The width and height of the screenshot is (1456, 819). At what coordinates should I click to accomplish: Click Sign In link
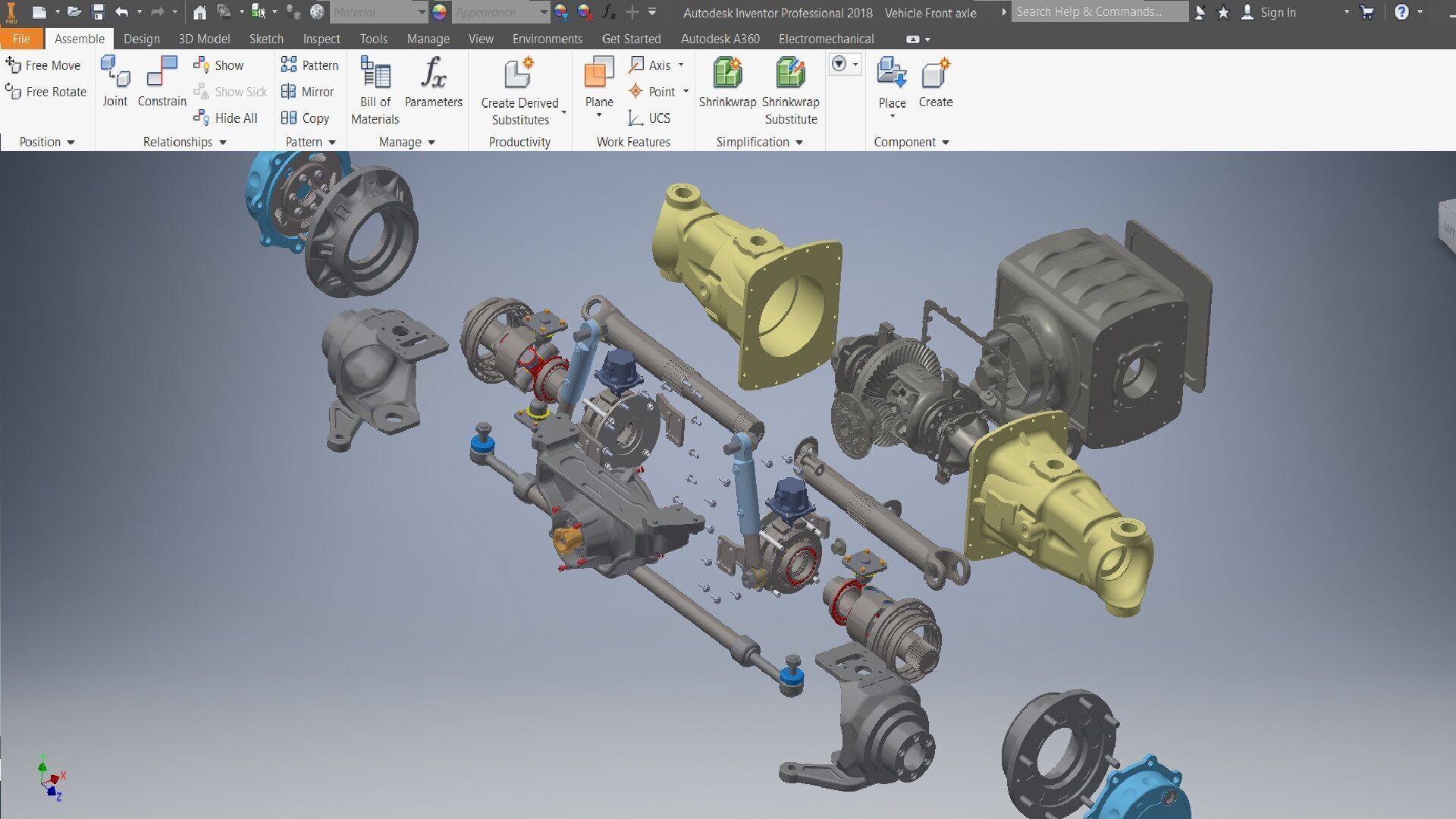pyautogui.click(x=1277, y=12)
